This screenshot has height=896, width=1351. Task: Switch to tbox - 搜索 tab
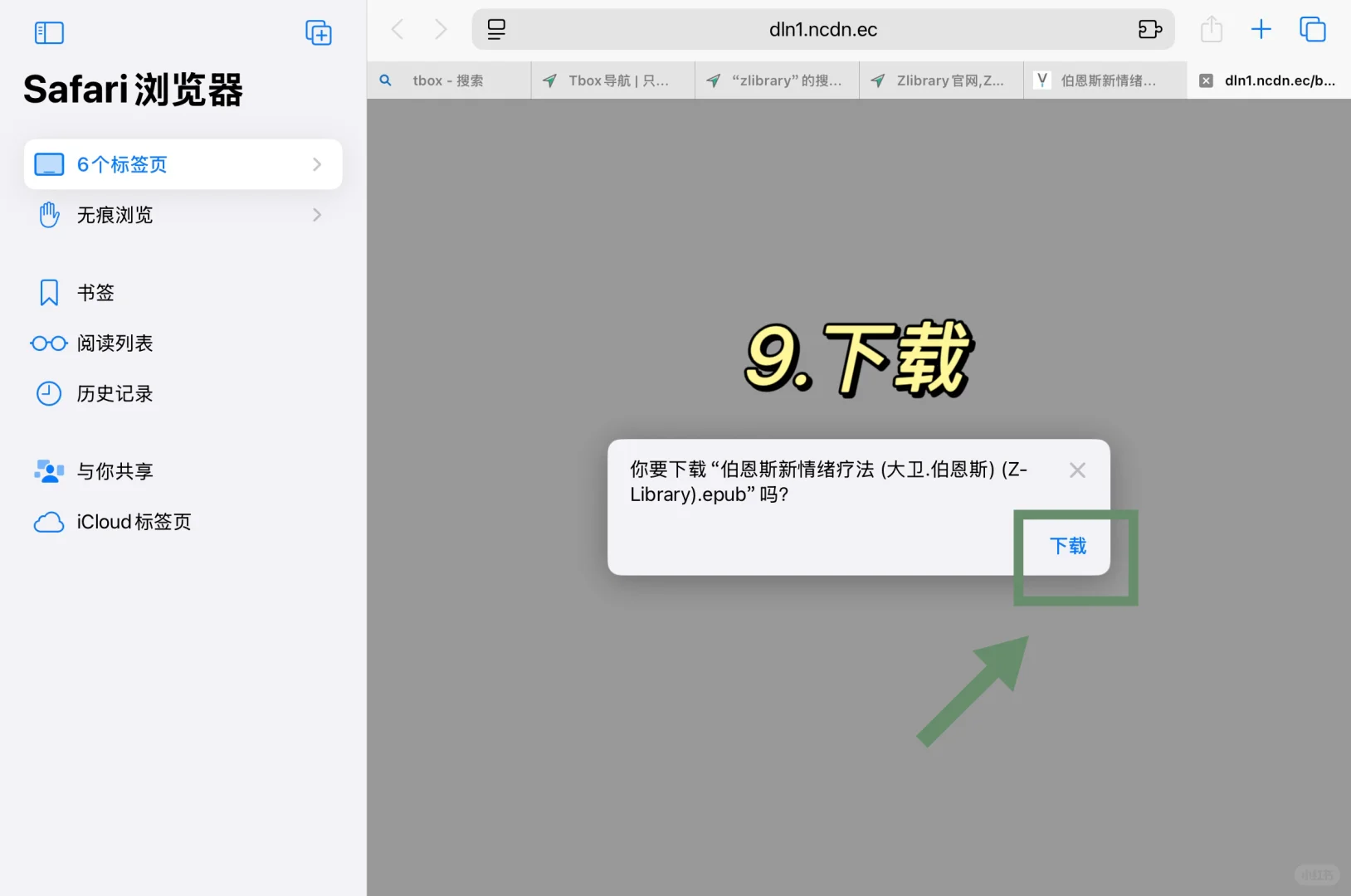(x=449, y=80)
